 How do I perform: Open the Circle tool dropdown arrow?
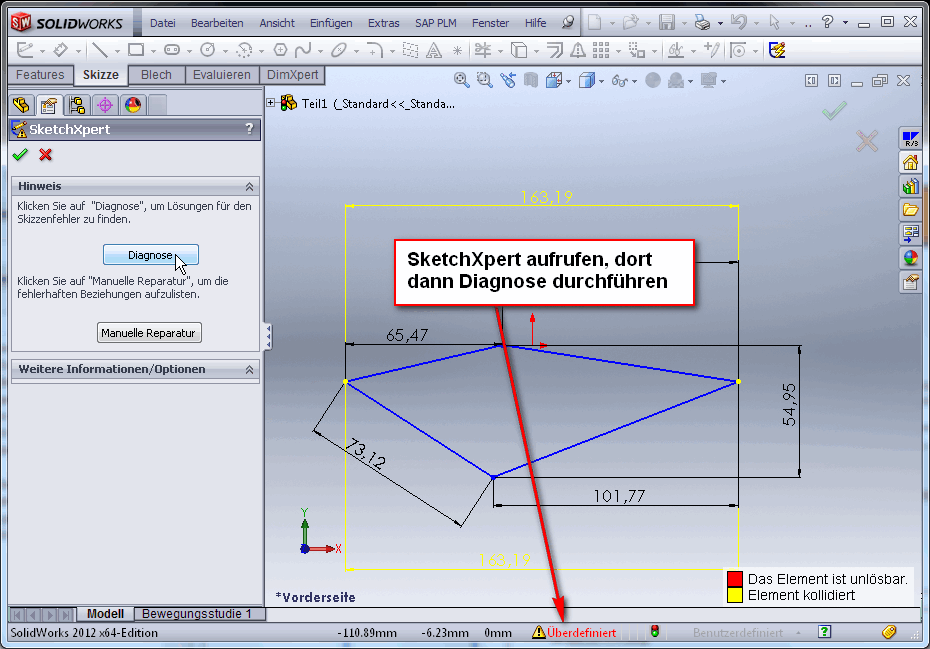pos(225,51)
